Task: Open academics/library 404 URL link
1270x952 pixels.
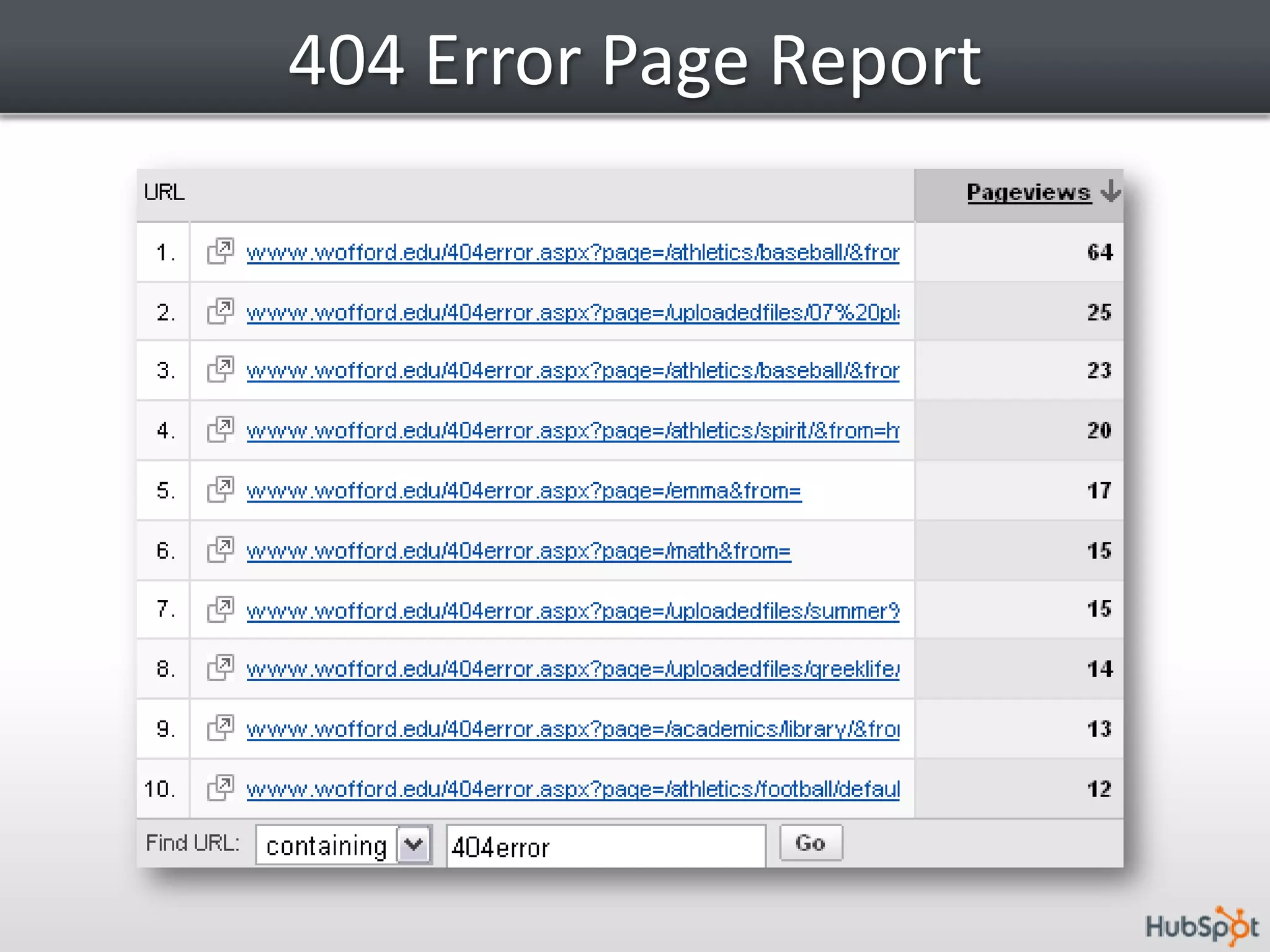Action: (572, 729)
